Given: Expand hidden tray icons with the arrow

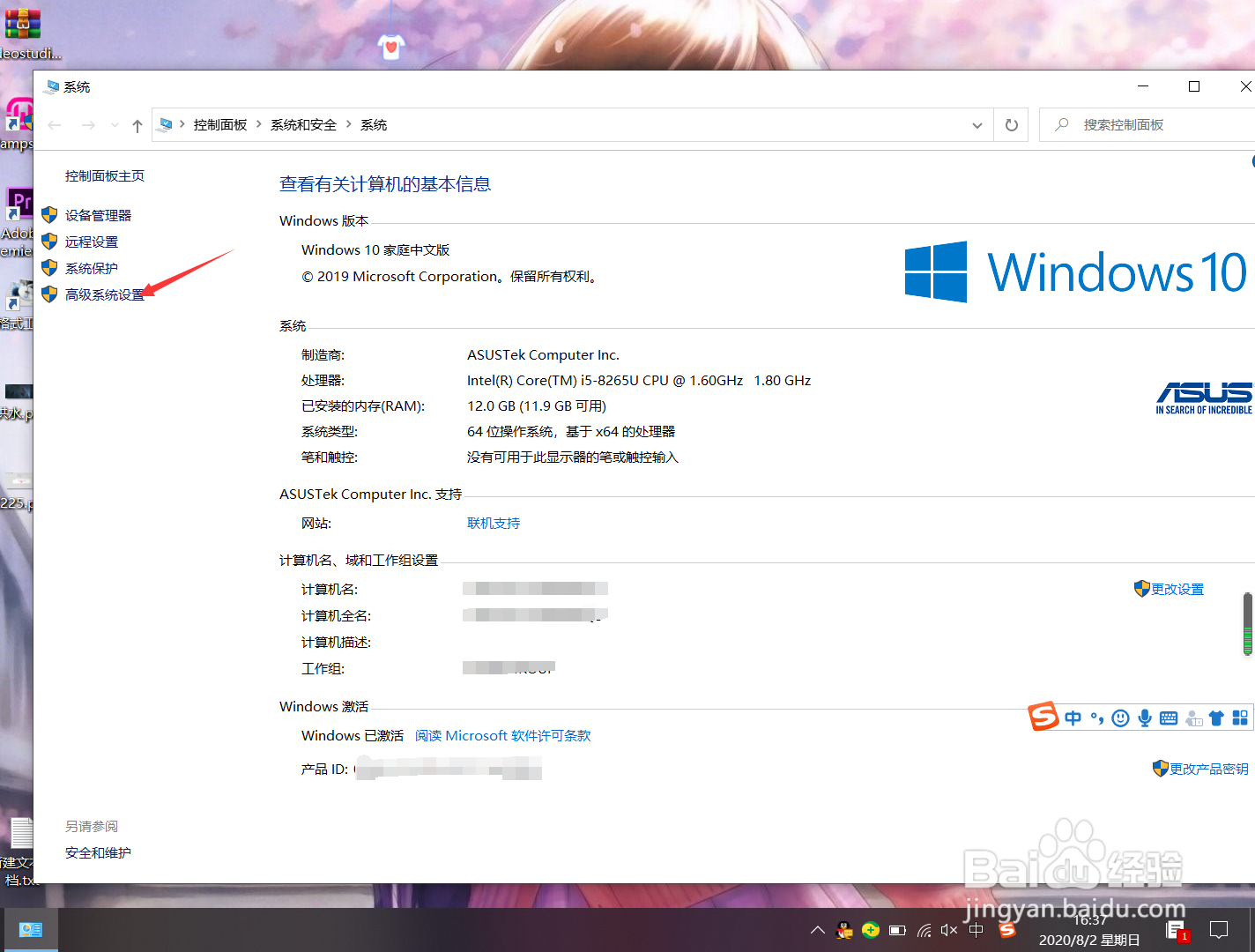Looking at the screenshot, I should (818, 929).
